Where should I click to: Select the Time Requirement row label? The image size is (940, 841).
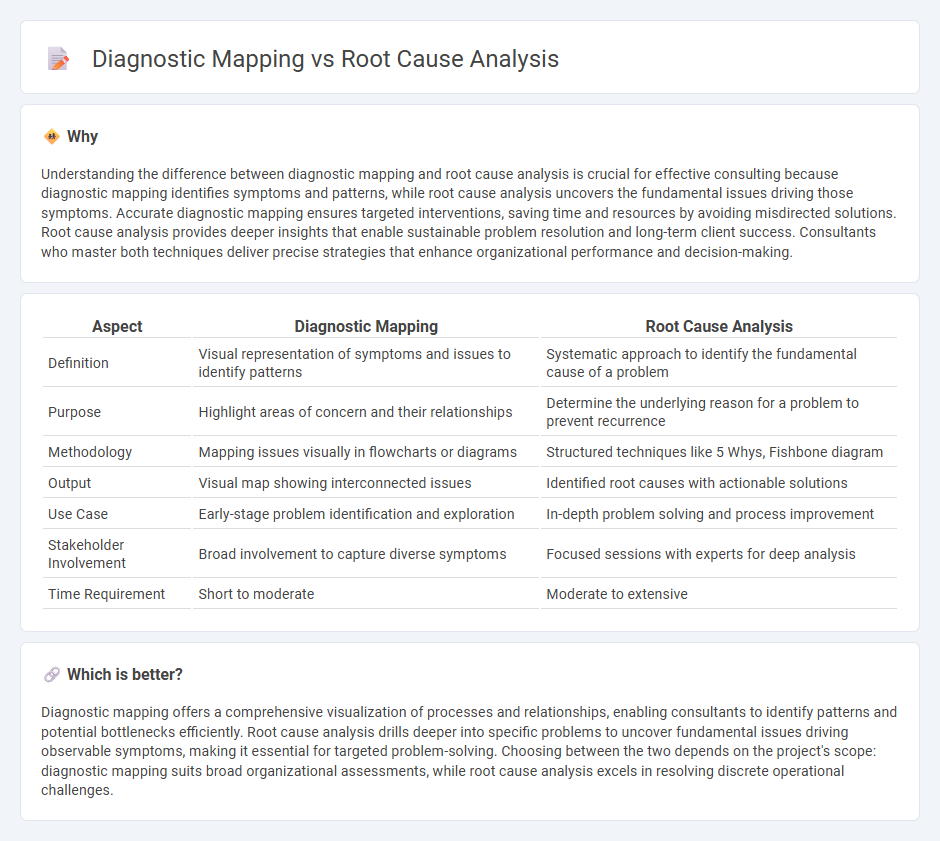(106, 594)
